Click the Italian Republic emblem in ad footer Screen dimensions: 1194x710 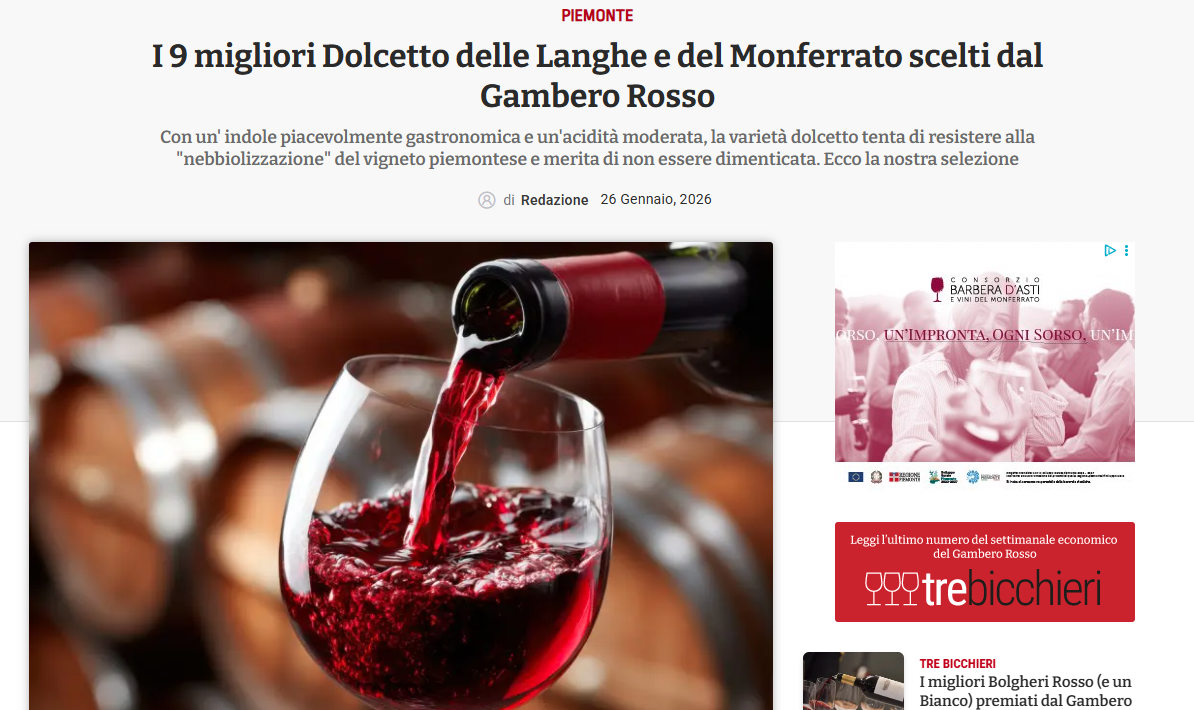tap(876, 477)
